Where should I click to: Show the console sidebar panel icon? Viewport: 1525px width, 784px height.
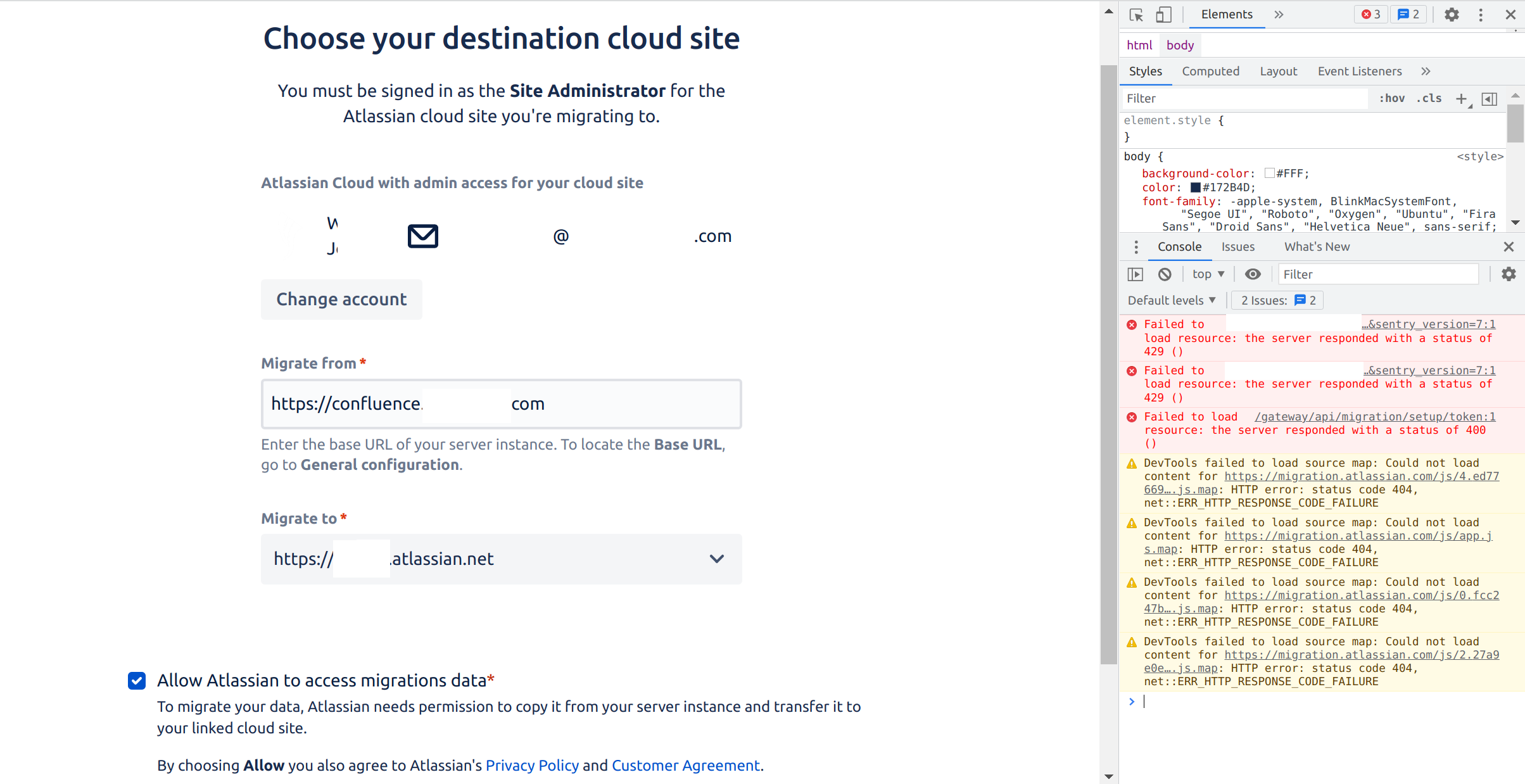coord(1136,274)
